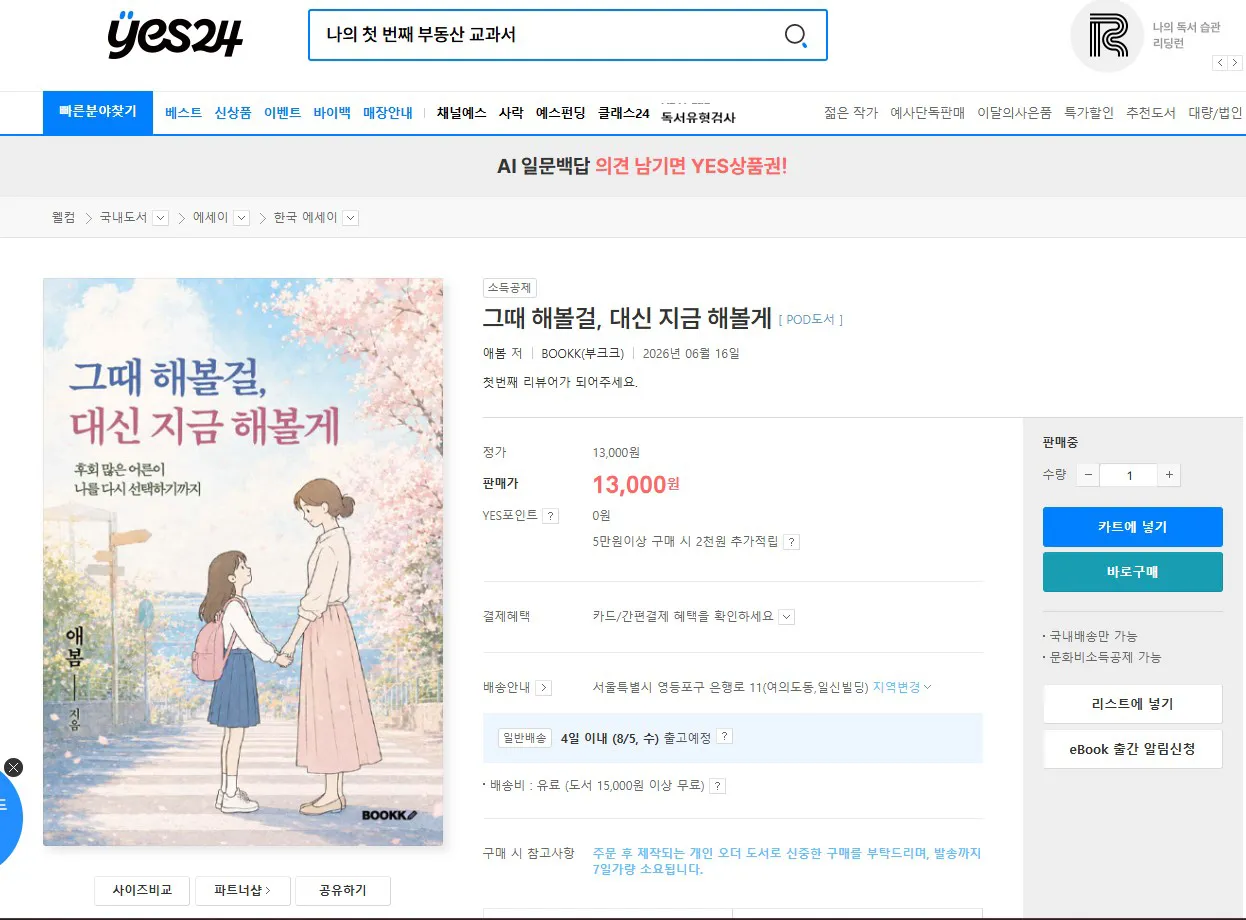Open 특가할인 link

click(x=1089, y=113)
